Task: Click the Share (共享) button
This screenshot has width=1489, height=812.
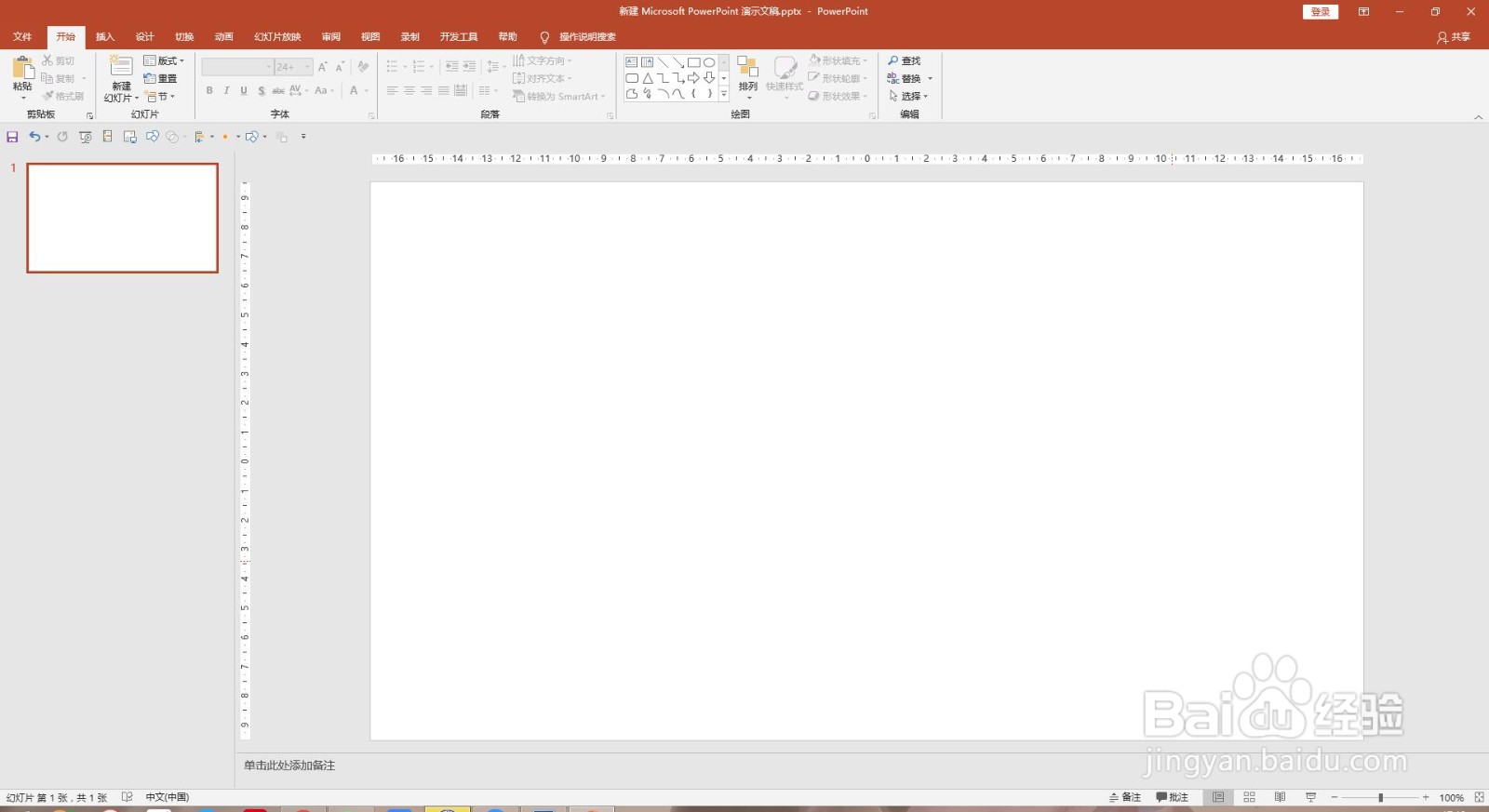Action: (x=1454, y=37)
